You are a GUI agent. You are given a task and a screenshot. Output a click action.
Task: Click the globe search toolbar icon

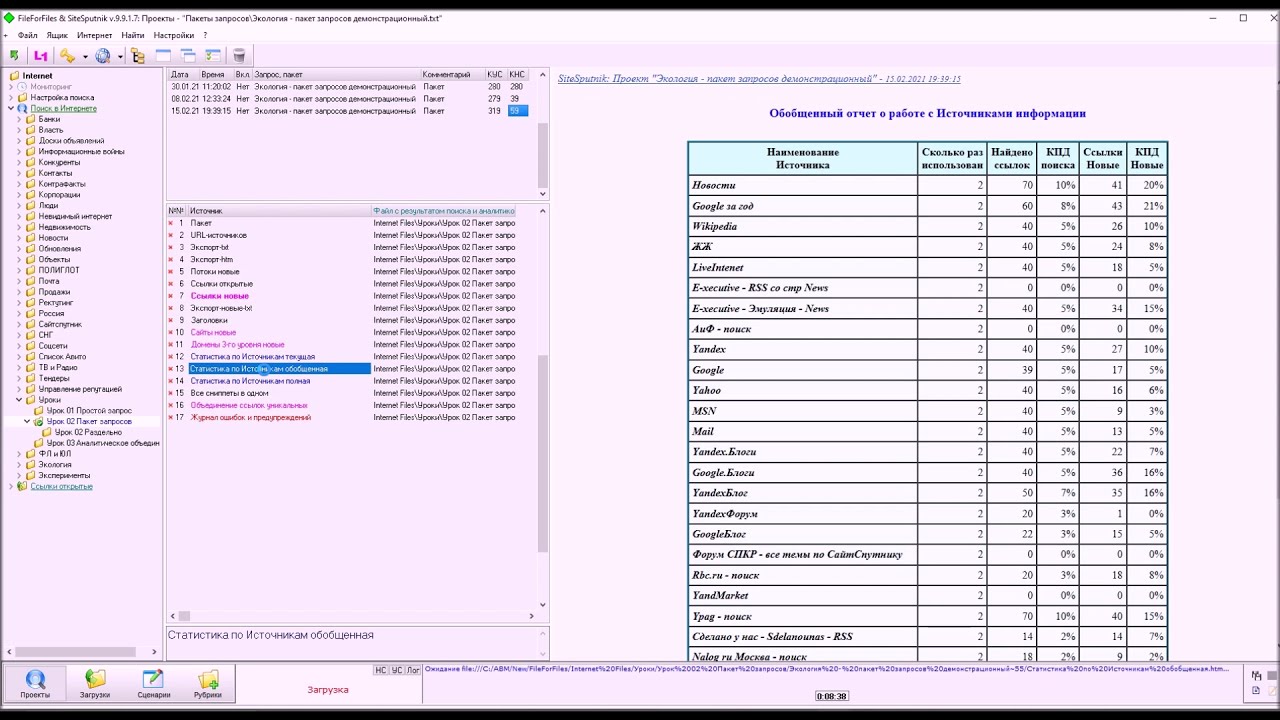coord(103,56)
